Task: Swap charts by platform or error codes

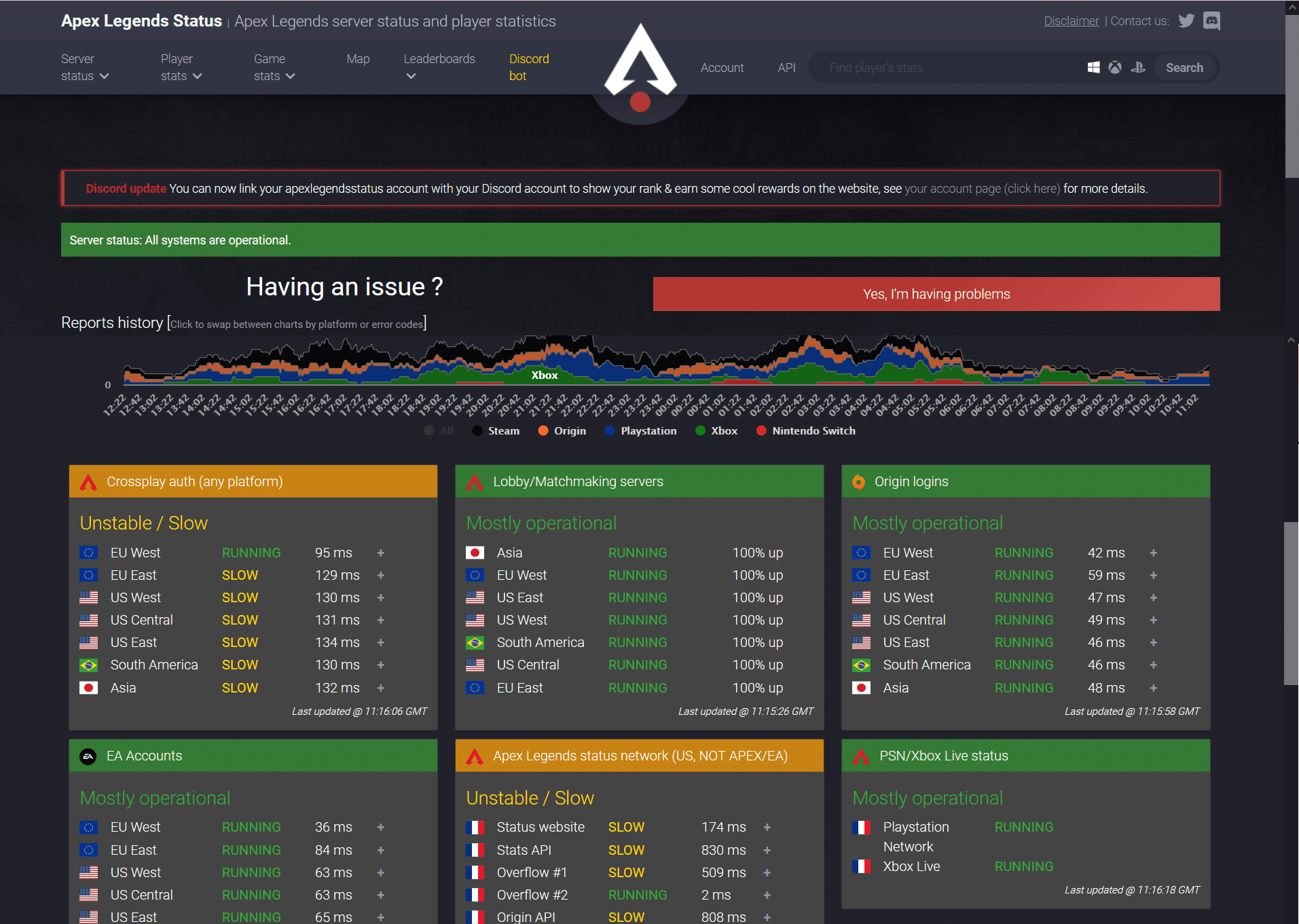Action: click(x=297, y=324)
